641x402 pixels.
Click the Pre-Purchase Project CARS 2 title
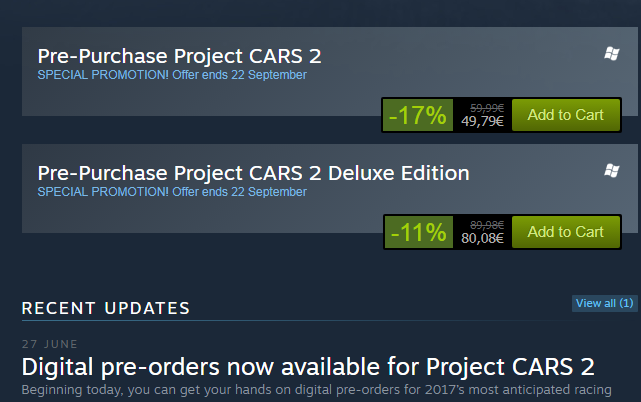click(x=179, y=56)
